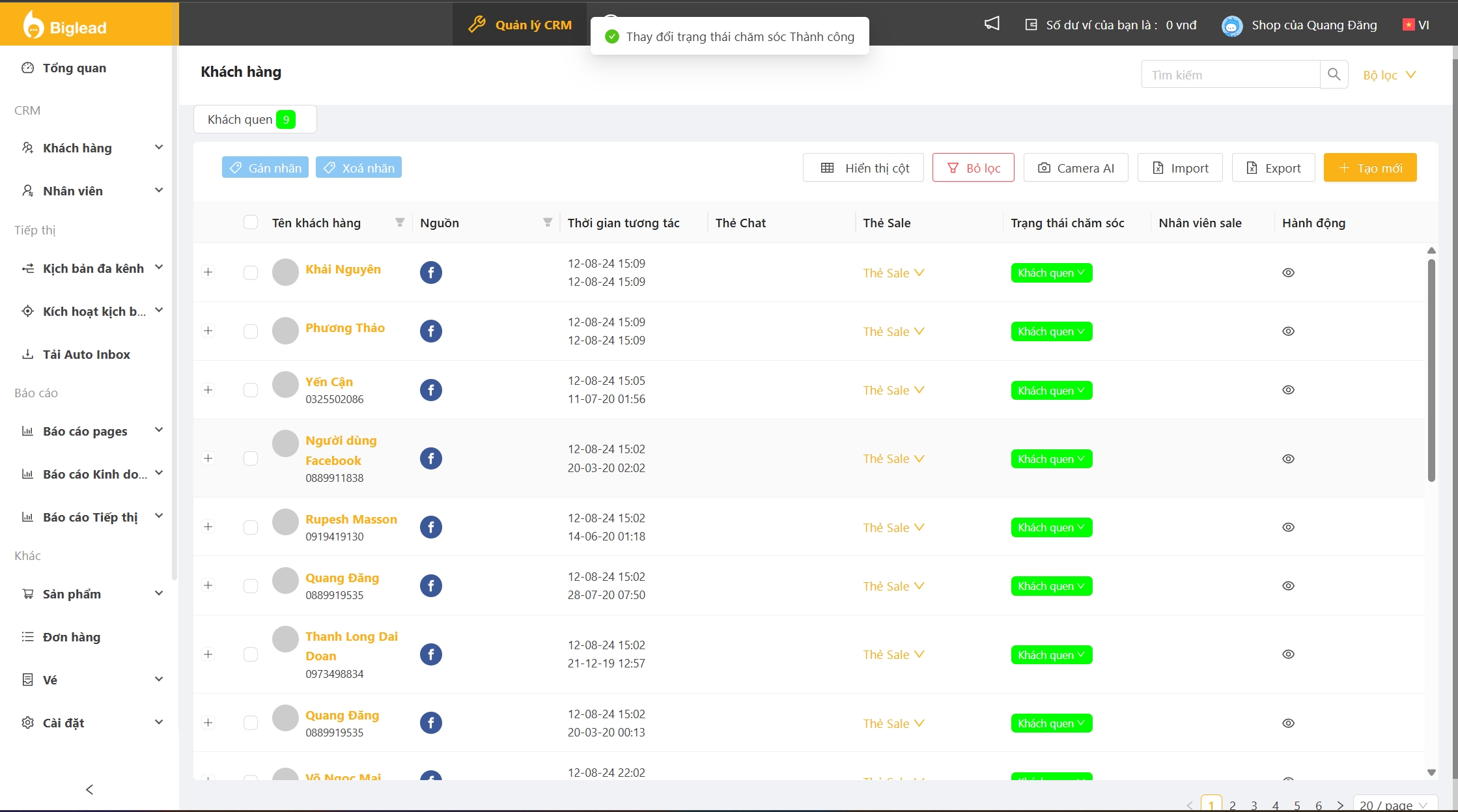Click shop avatar next to Shop của Quang Đăng

pyautogui.click(x=1232, y=25)
